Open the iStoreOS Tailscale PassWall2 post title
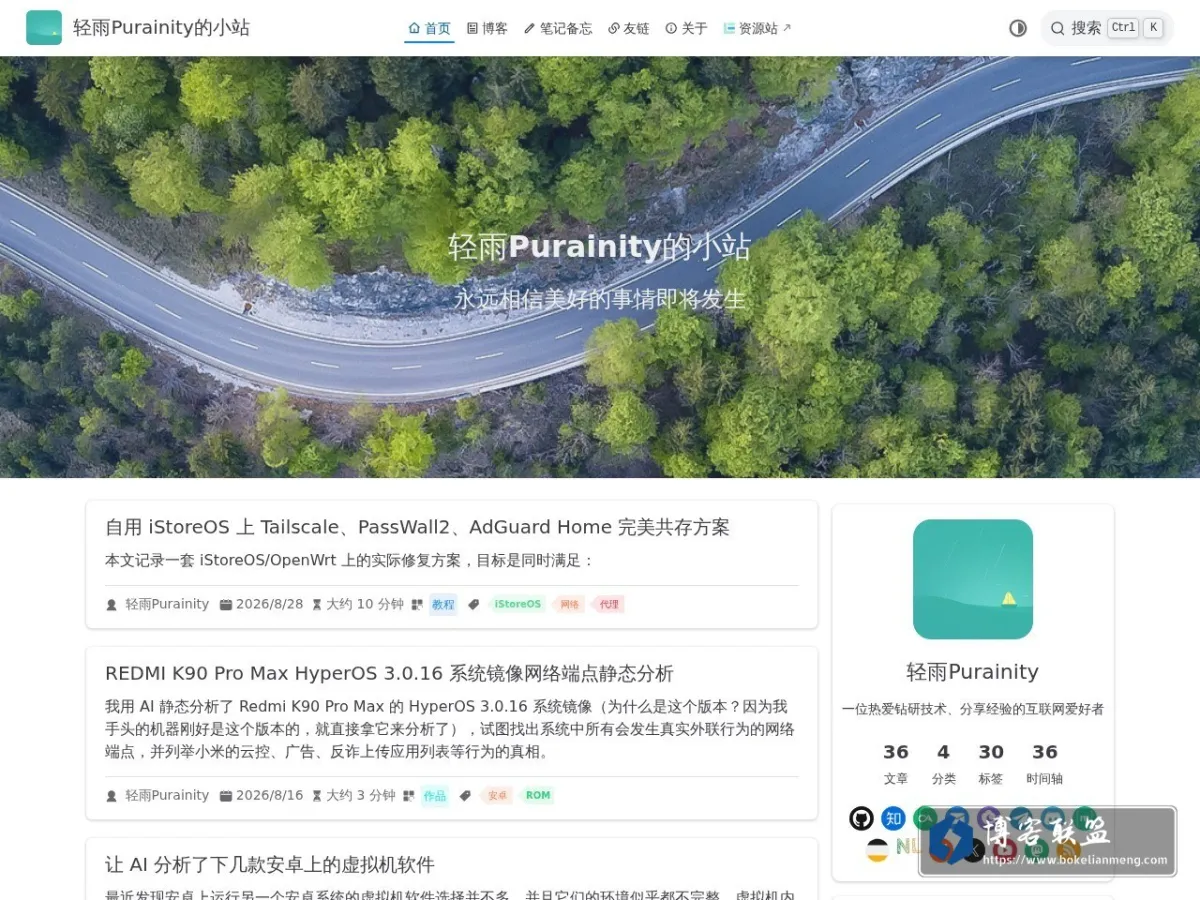This screenshot has height=900, width=1200. [x=417, y=527]
